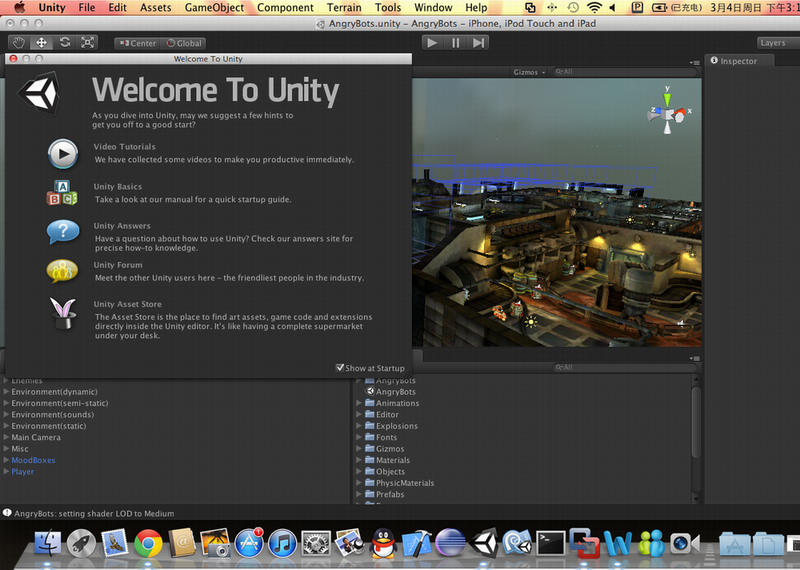Open the Assets menu

tap(156, 8)
